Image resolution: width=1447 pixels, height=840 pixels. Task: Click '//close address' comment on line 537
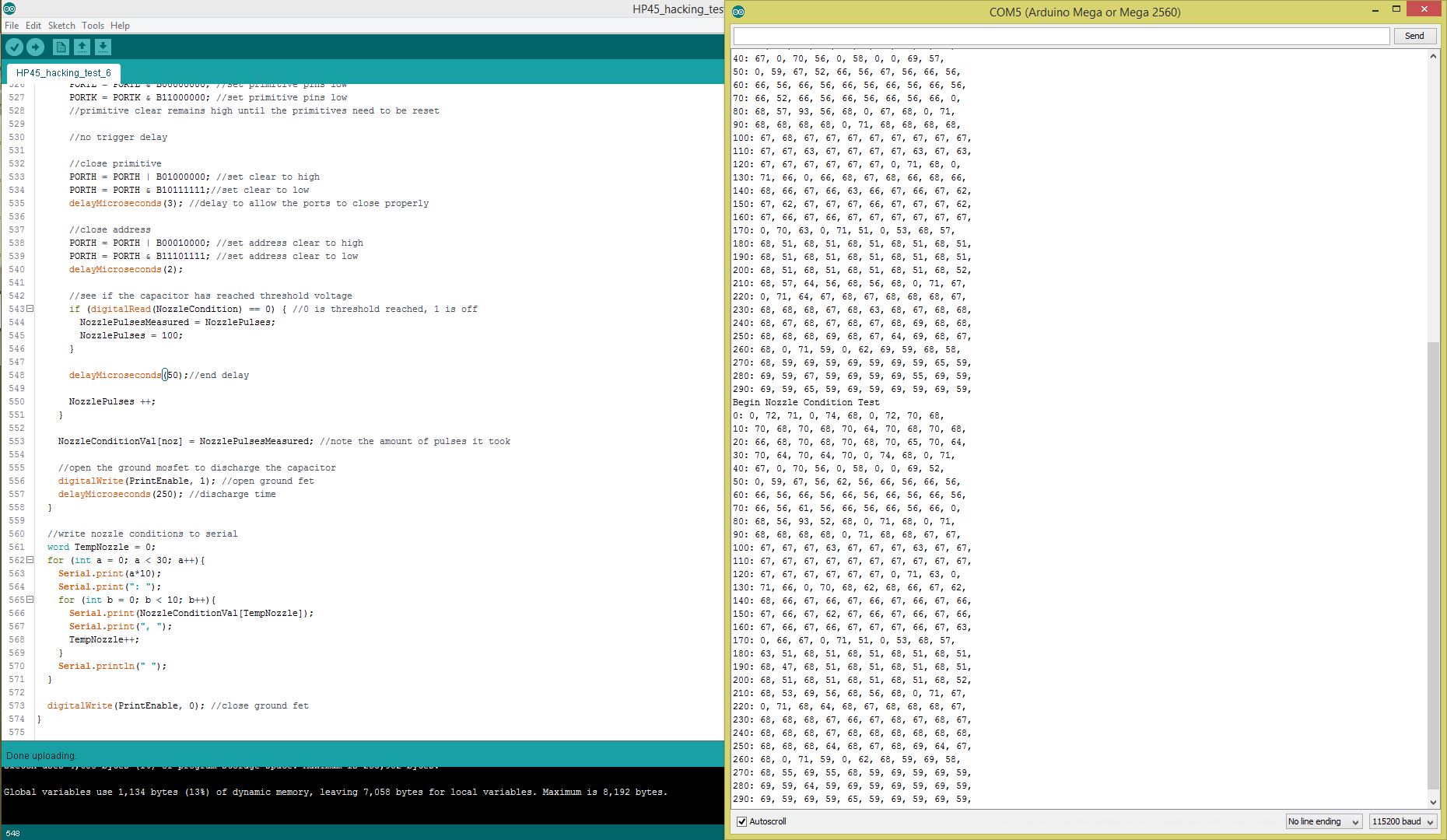pyautogui.click(x=110, y=229)
